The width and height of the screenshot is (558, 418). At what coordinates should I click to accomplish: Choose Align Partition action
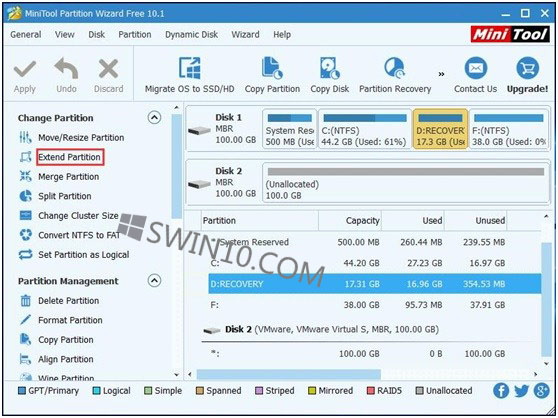point(66,360)
